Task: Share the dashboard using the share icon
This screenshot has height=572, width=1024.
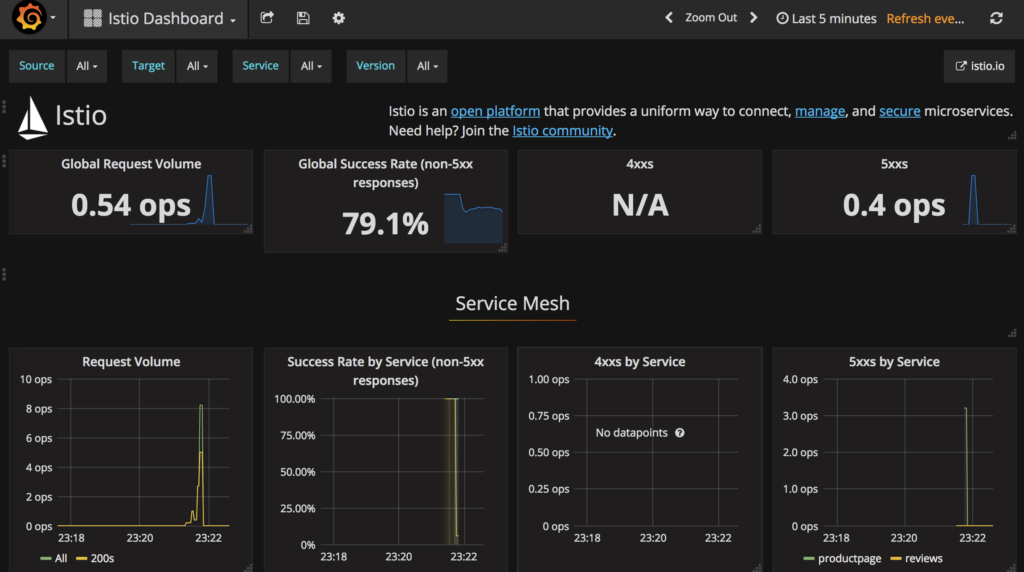Action: pos(267,18)
